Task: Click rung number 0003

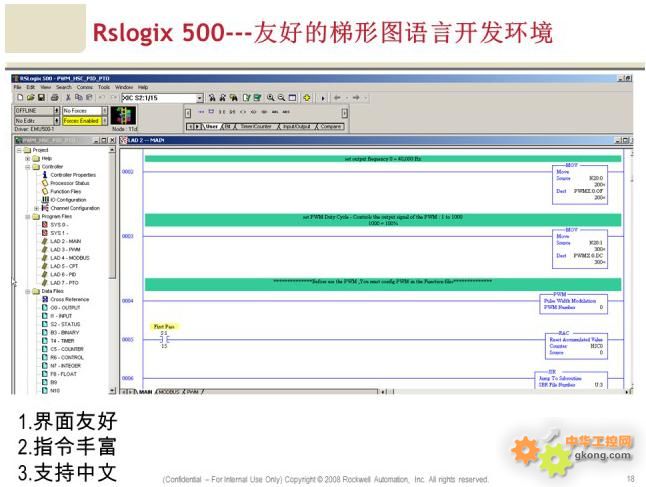Action: pyautogui.click(x=128, y=236)
